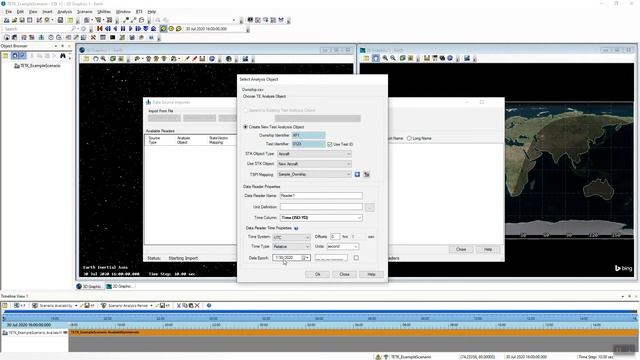Select the Long Name radio button
Image resolution: width=640 pixels, height=360 pixels.
click(x=409, y=138)
